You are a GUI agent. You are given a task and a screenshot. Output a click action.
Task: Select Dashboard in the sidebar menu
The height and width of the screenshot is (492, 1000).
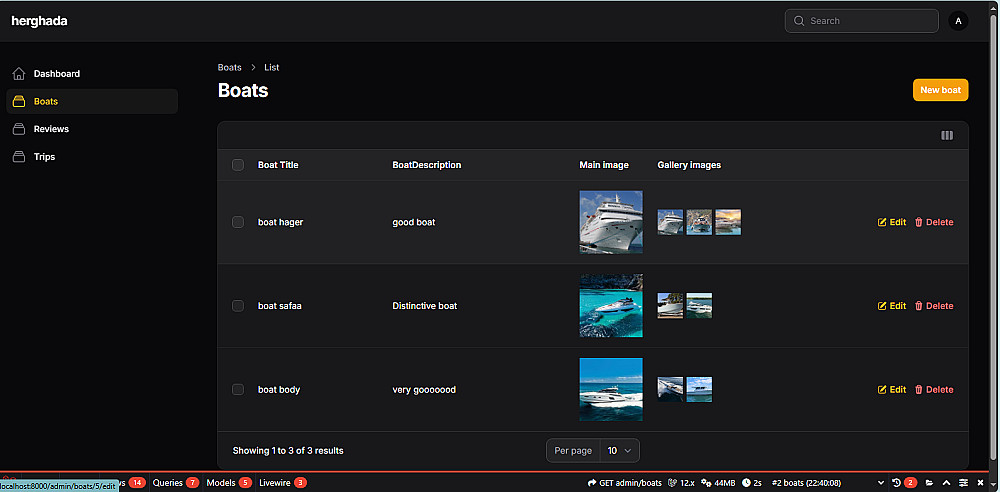92,74
